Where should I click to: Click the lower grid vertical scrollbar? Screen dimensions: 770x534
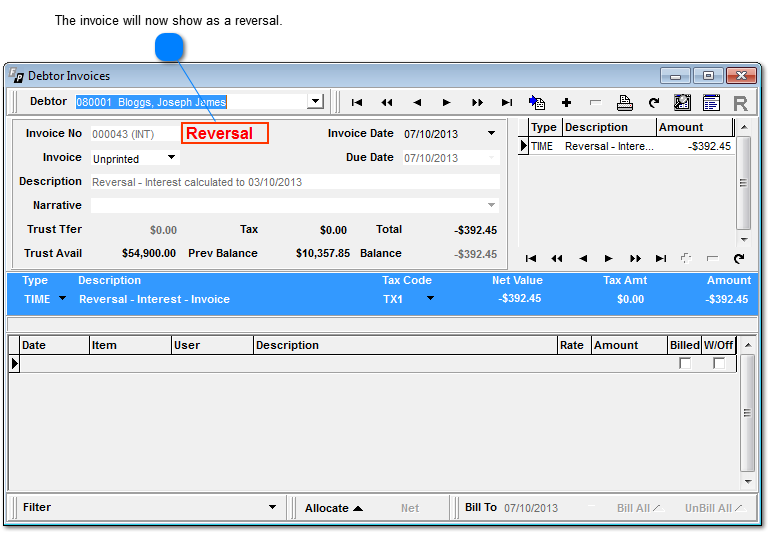coord(747,414)
